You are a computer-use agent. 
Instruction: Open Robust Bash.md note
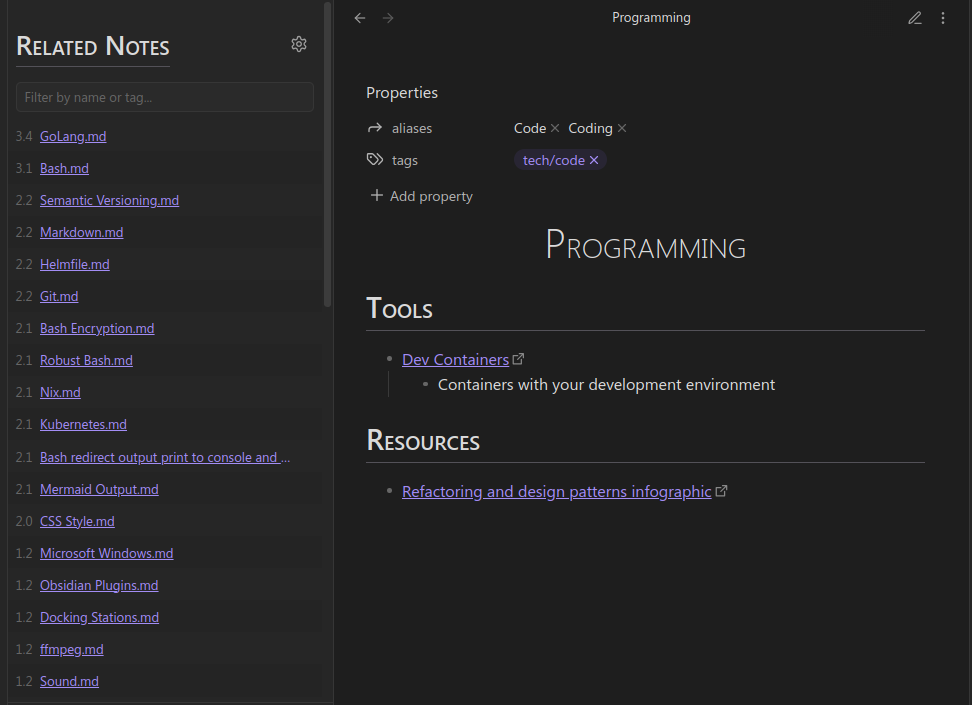[86, 360]
